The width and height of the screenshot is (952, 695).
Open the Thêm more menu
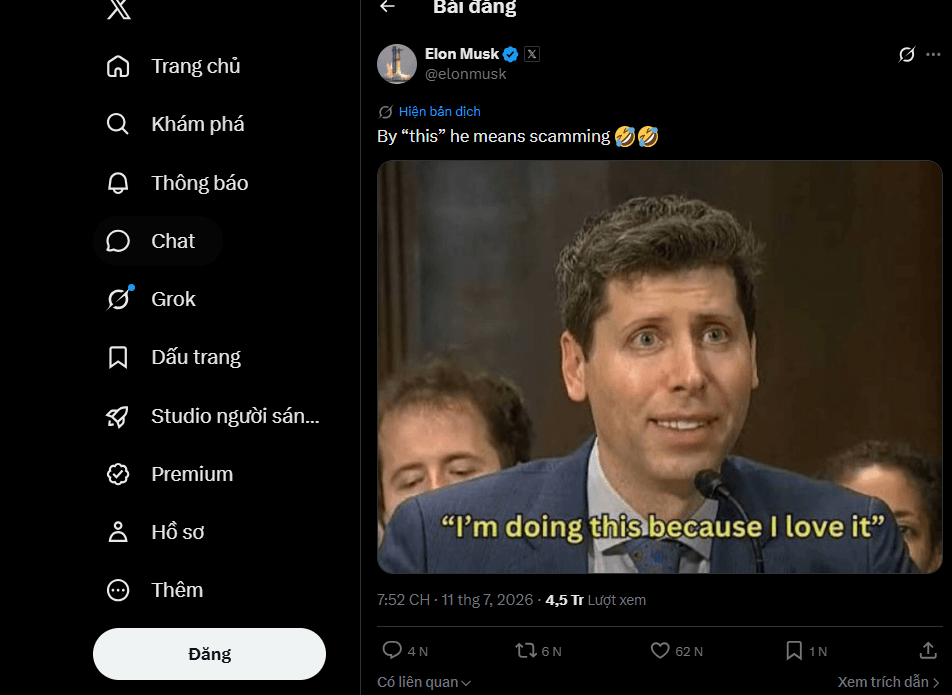[155, 590]
